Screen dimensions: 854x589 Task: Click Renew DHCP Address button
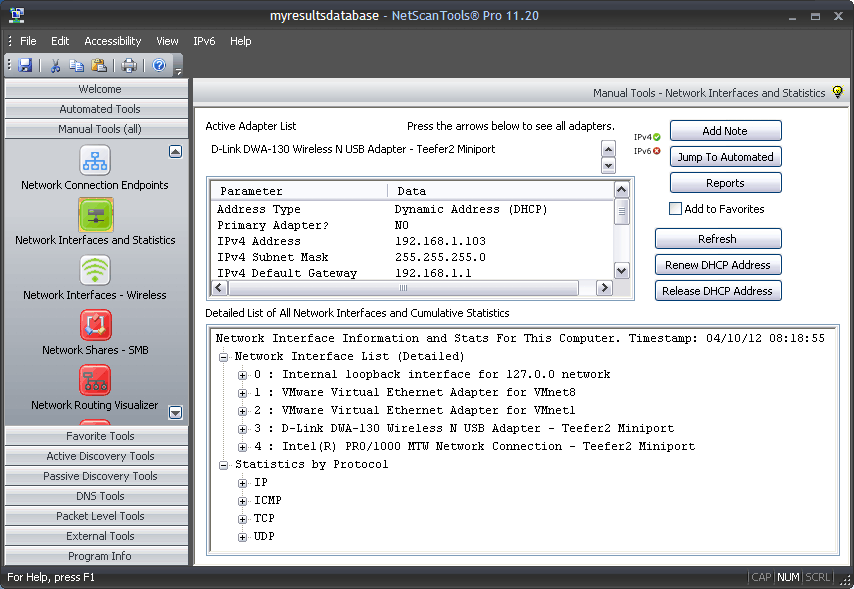tap(718, 265)
